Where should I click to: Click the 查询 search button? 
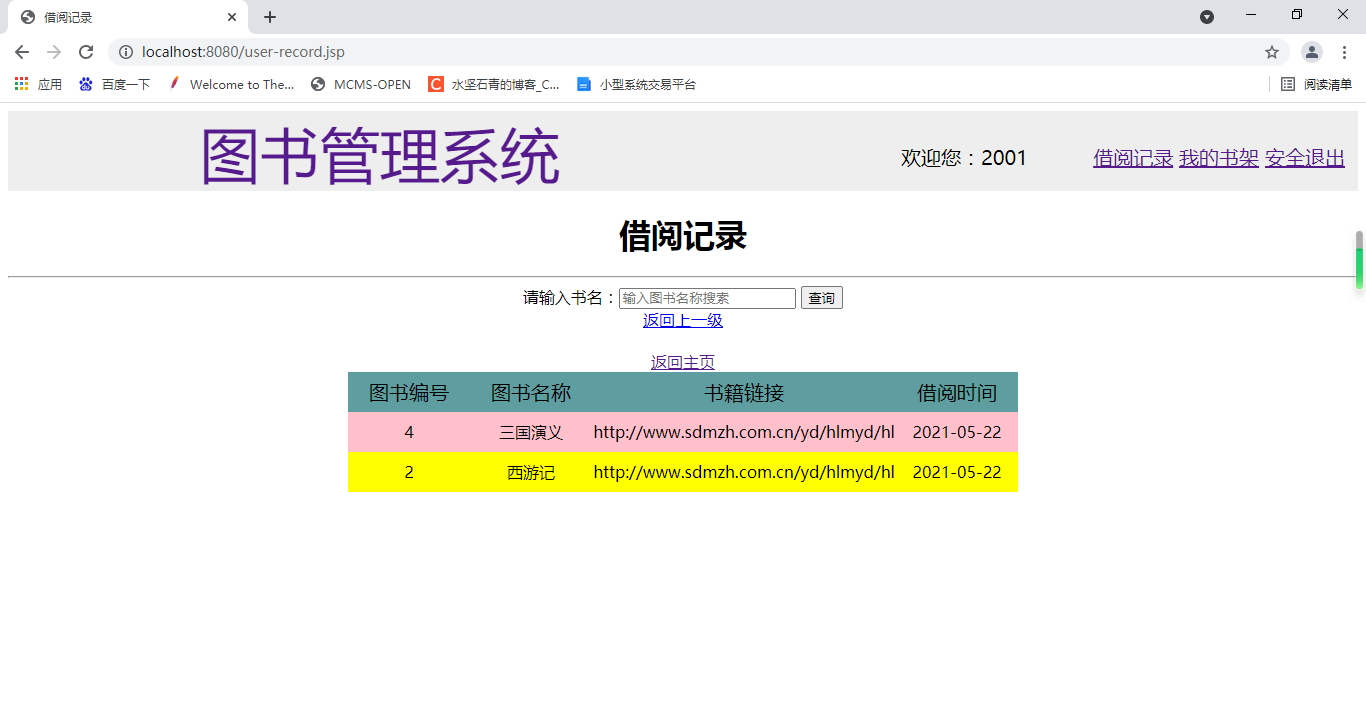pos(821,297)
